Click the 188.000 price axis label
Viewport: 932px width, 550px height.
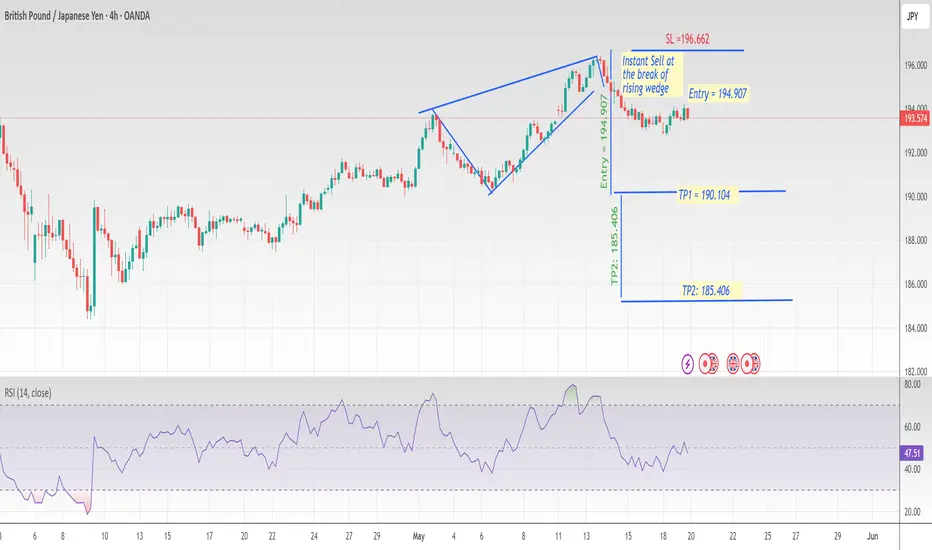pos(915,240)
